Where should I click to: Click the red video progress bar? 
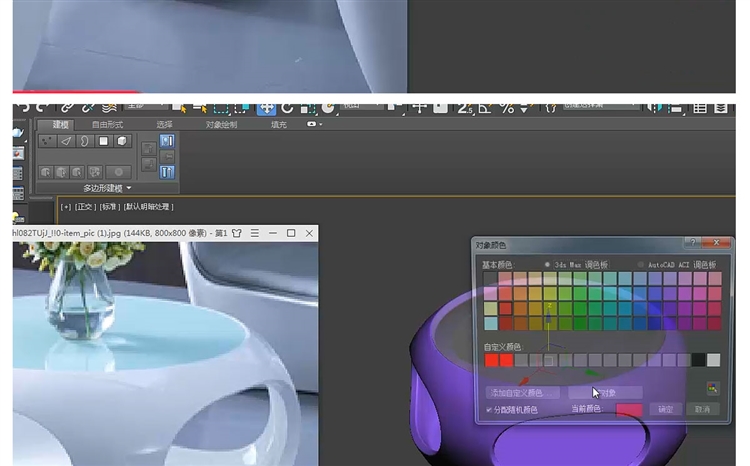(77, 91)
